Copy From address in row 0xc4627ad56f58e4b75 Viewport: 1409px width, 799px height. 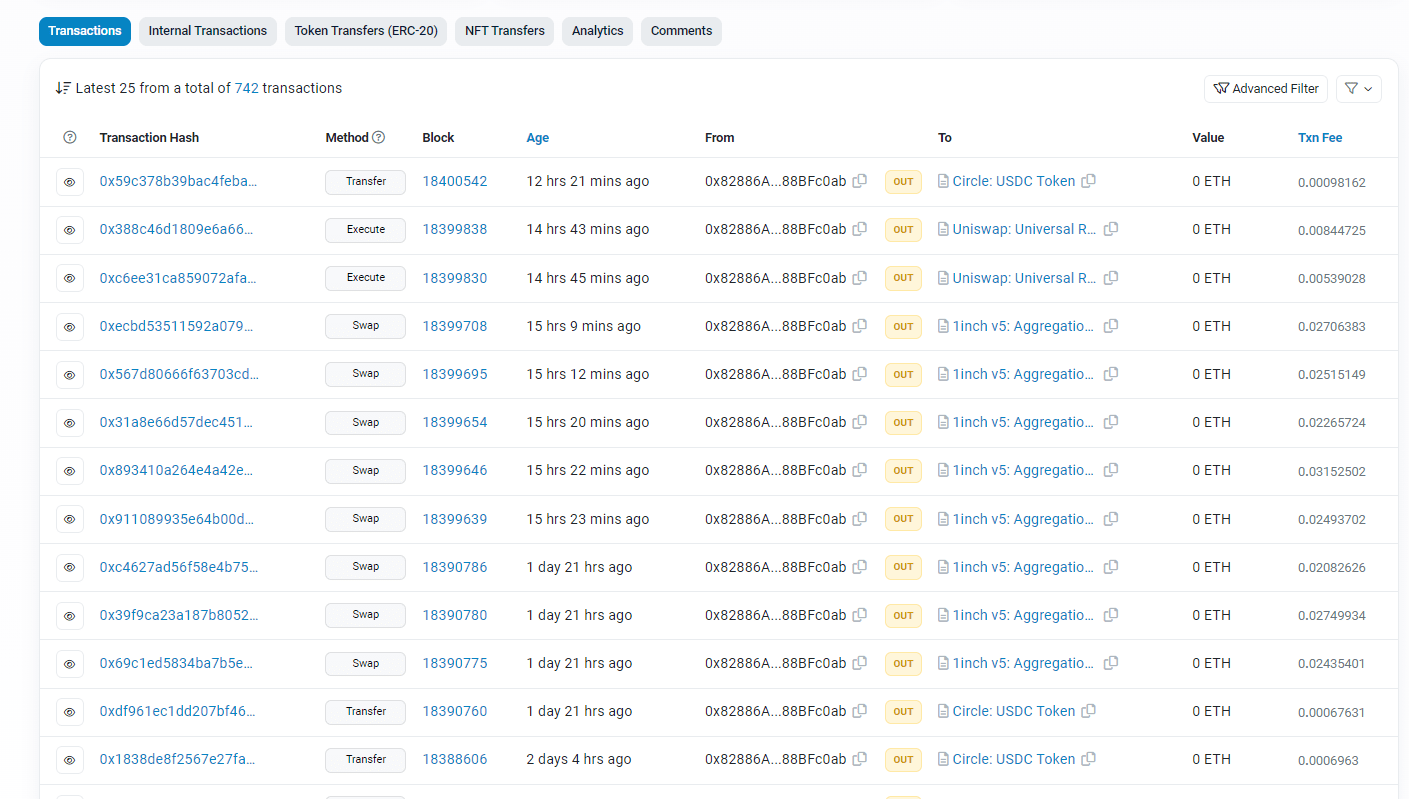click(860, 567)
